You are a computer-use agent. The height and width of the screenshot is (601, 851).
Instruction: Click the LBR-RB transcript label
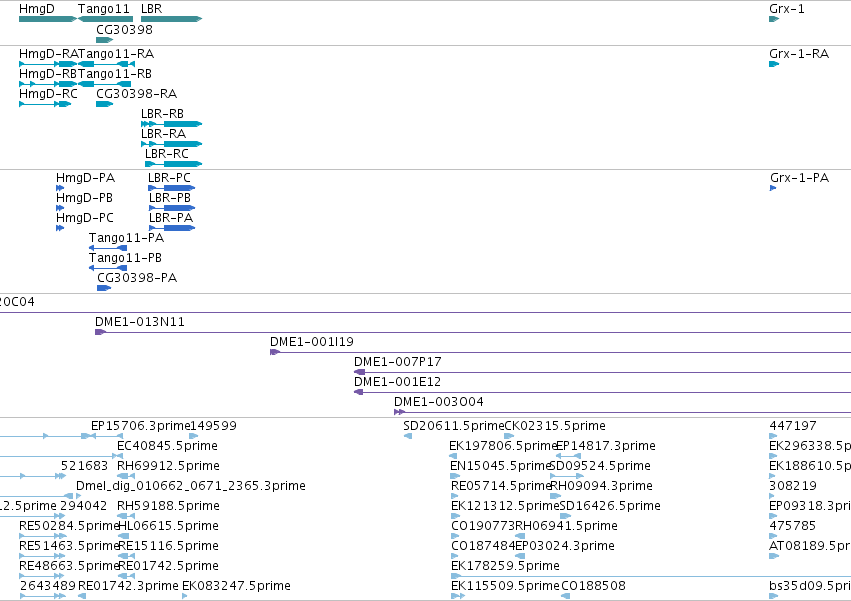(162, 114)
